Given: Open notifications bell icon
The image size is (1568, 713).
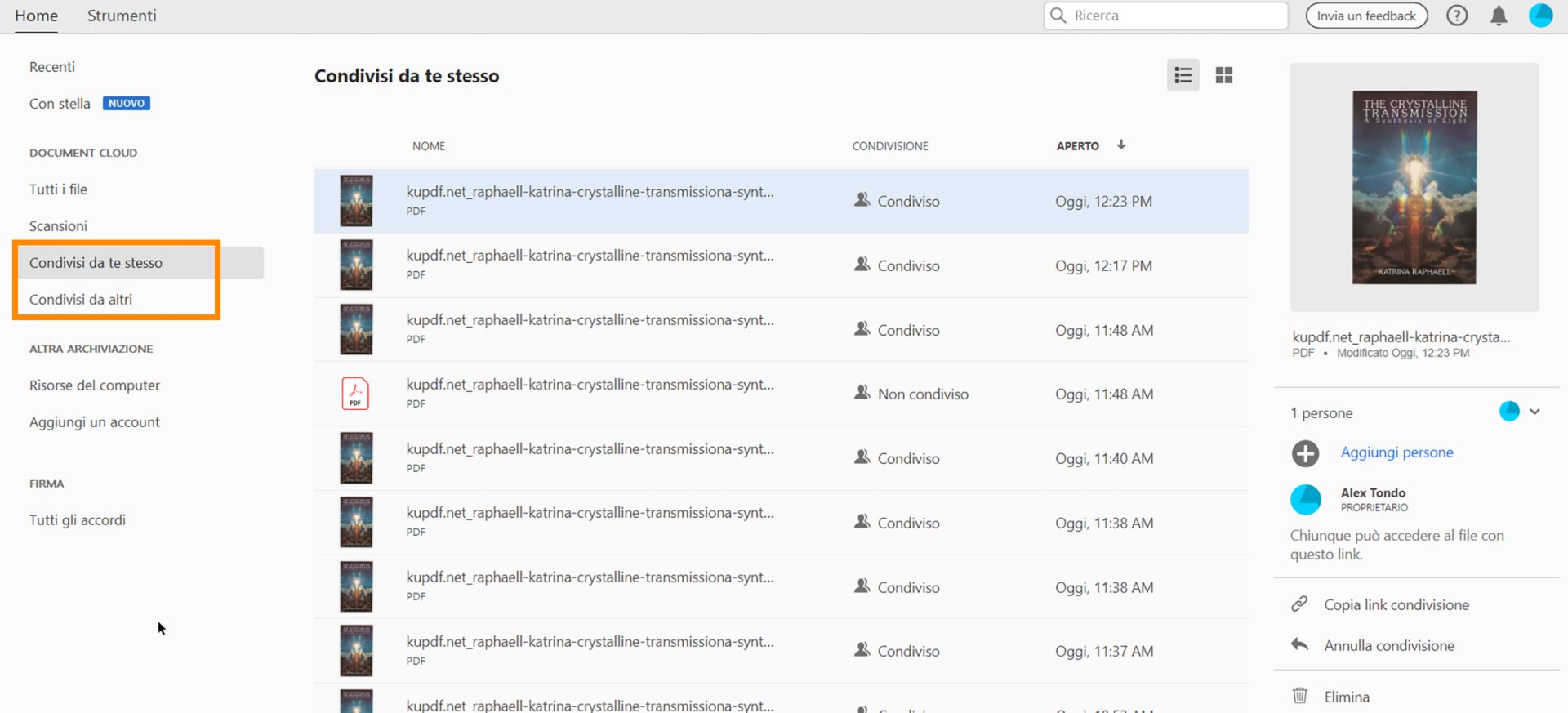Looking at the screenshot, I should 1499,16.
